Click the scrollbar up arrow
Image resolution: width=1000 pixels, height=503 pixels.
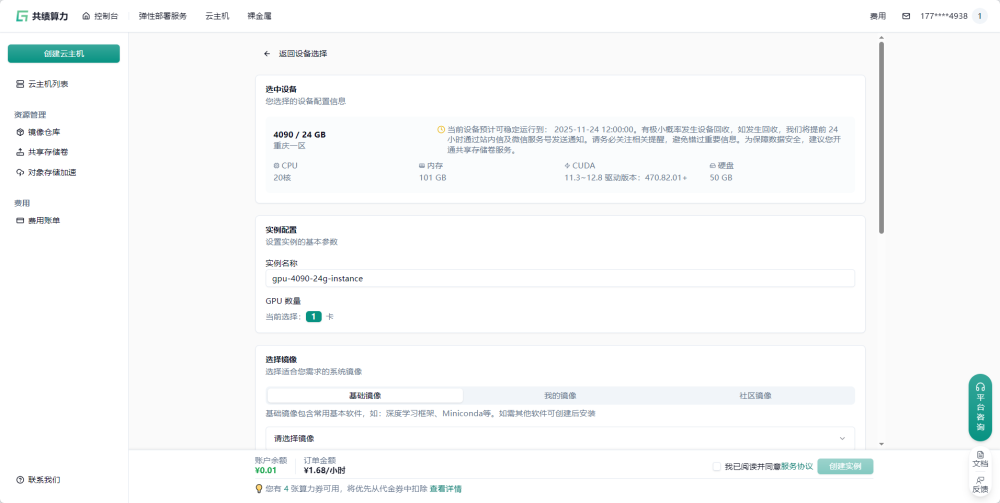[x=881, y=38]
